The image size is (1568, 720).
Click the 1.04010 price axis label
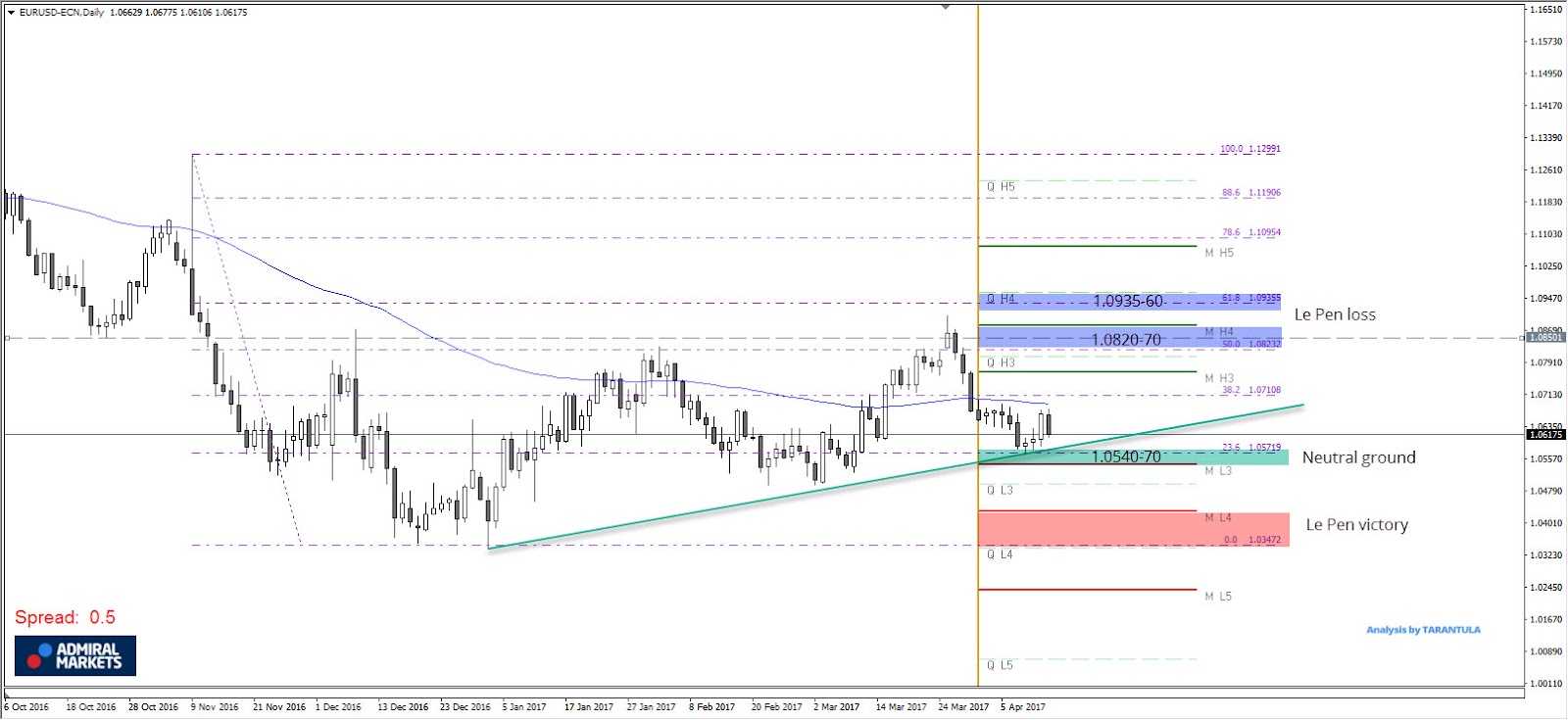point(1545,523)
